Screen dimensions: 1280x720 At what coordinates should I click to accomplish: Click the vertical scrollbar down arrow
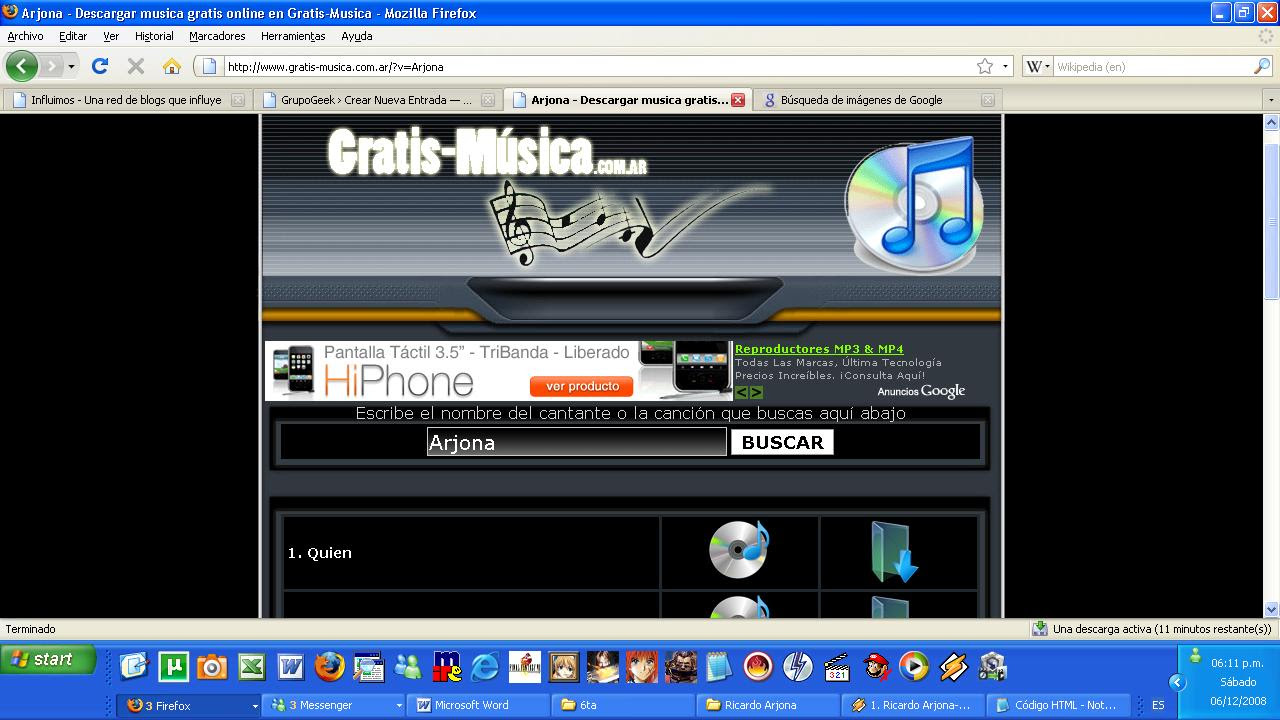click(x=1271, y=609)
